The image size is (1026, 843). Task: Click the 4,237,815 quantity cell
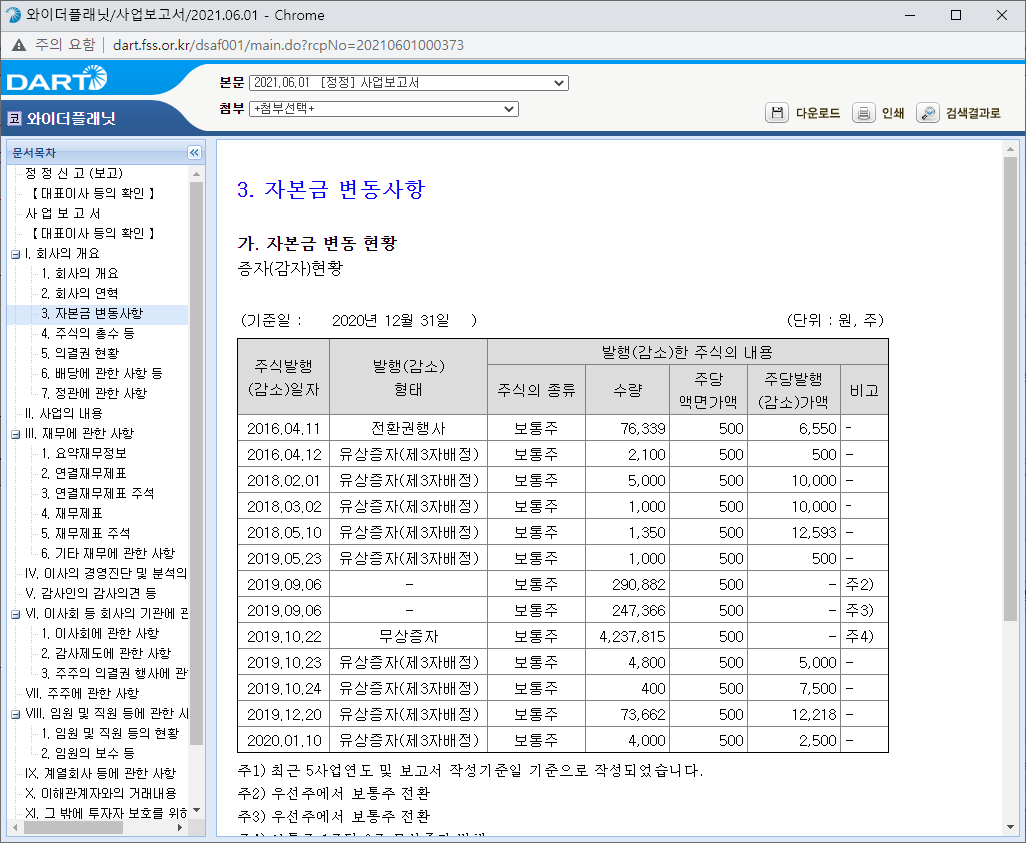tap(628, 636)
